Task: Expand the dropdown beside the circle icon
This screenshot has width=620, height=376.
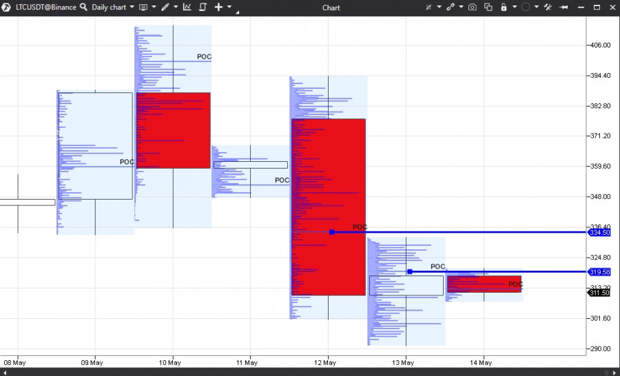Action: pyautogui.click(x=537, y=7)
